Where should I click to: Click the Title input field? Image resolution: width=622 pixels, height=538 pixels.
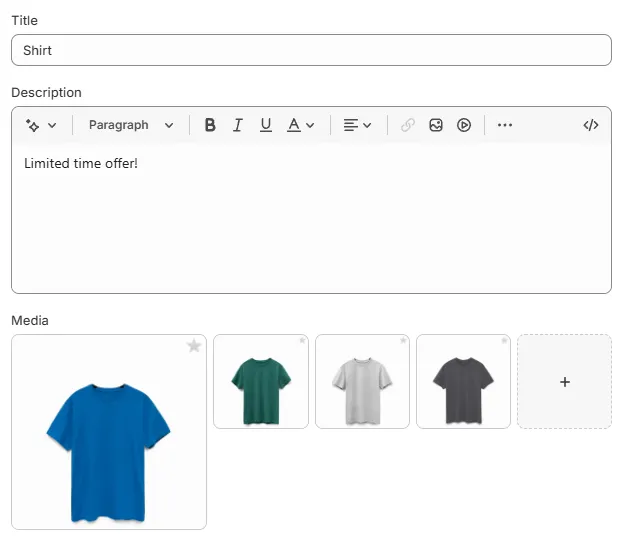point(311,50)
